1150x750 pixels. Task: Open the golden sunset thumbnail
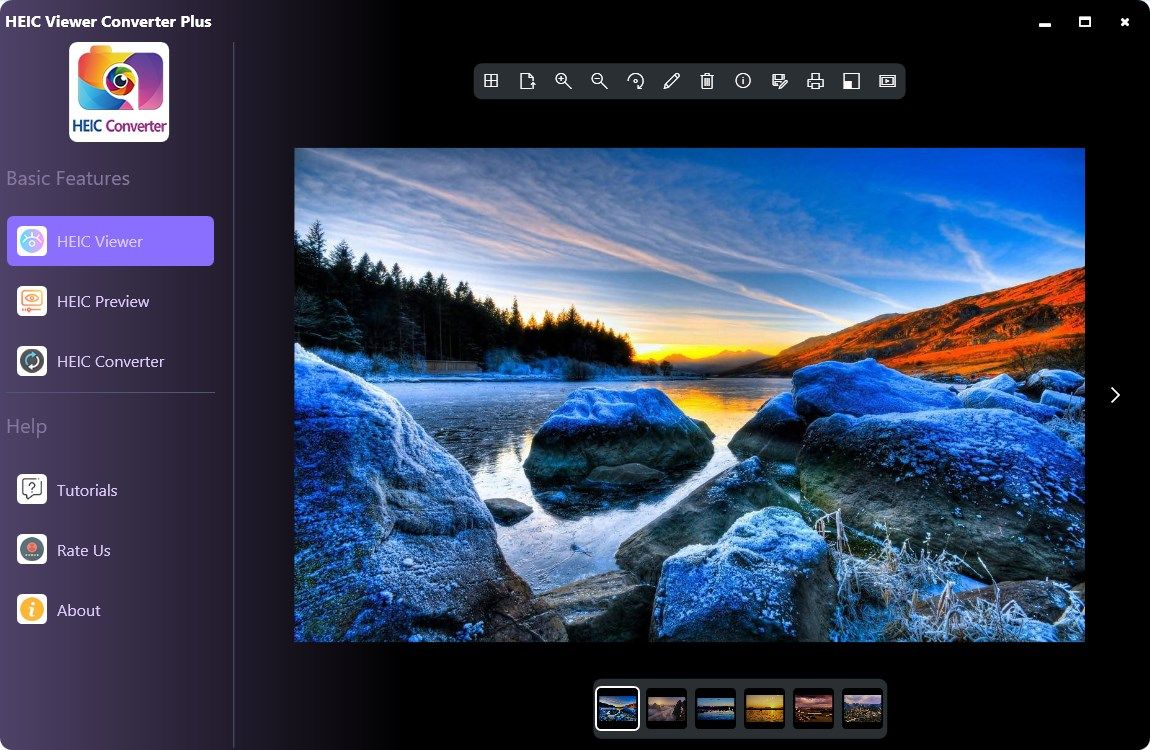pos(764,709)
